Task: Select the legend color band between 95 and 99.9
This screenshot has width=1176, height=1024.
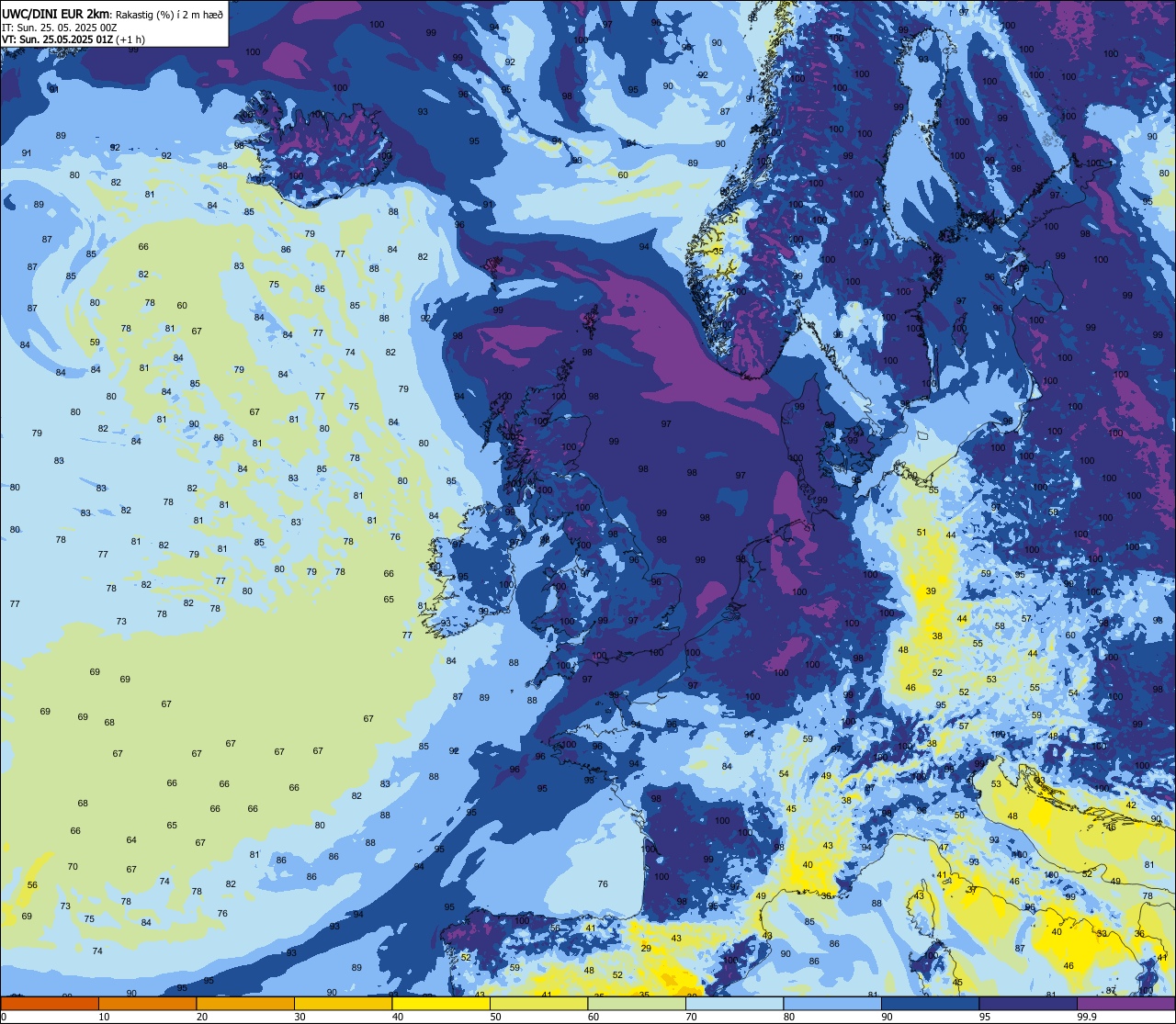Action: pos(1028,1003)
